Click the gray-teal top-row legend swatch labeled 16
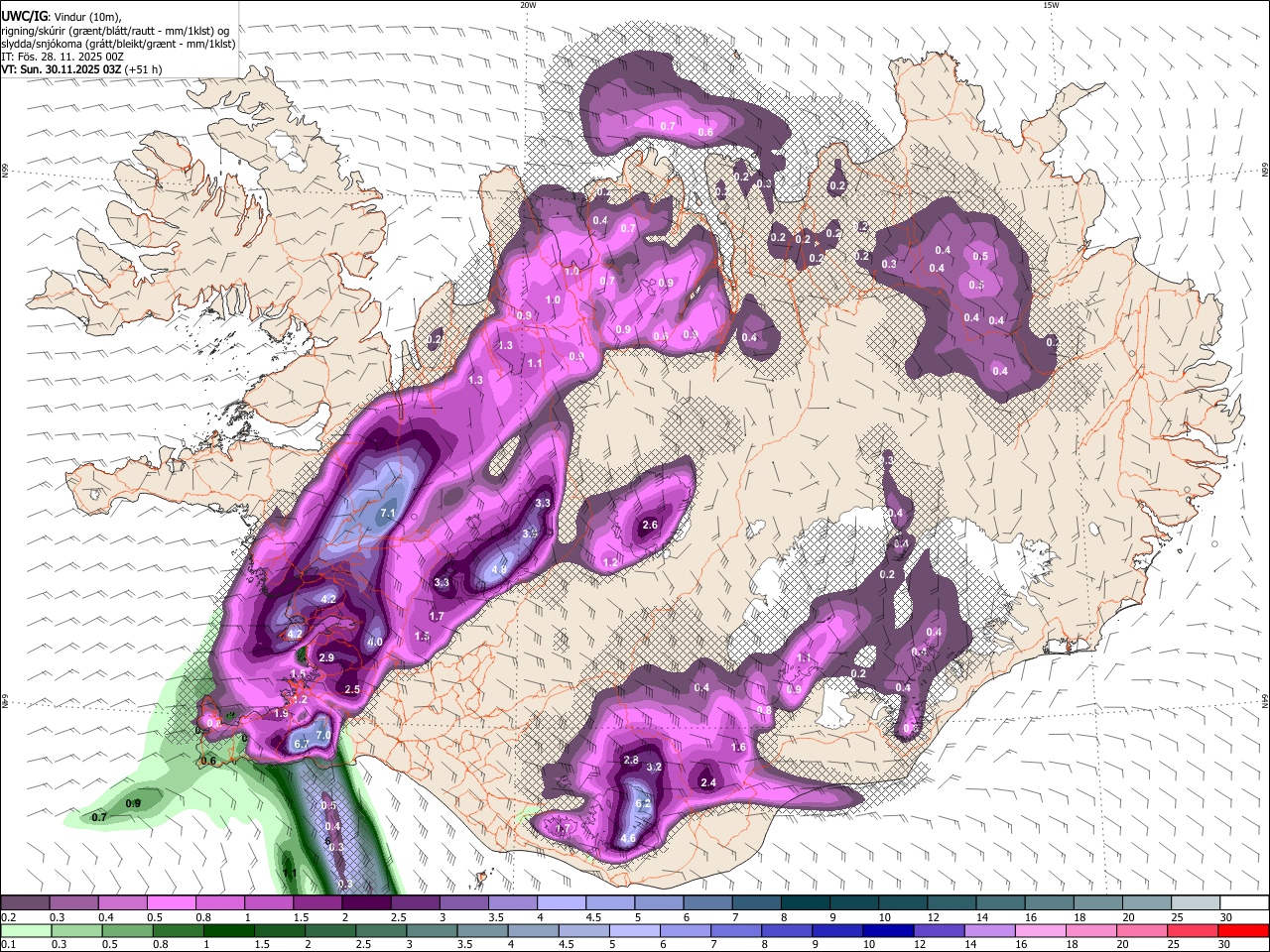Screen dimensions: 1270x952 pyautogui.click(x=1050, y=903)
